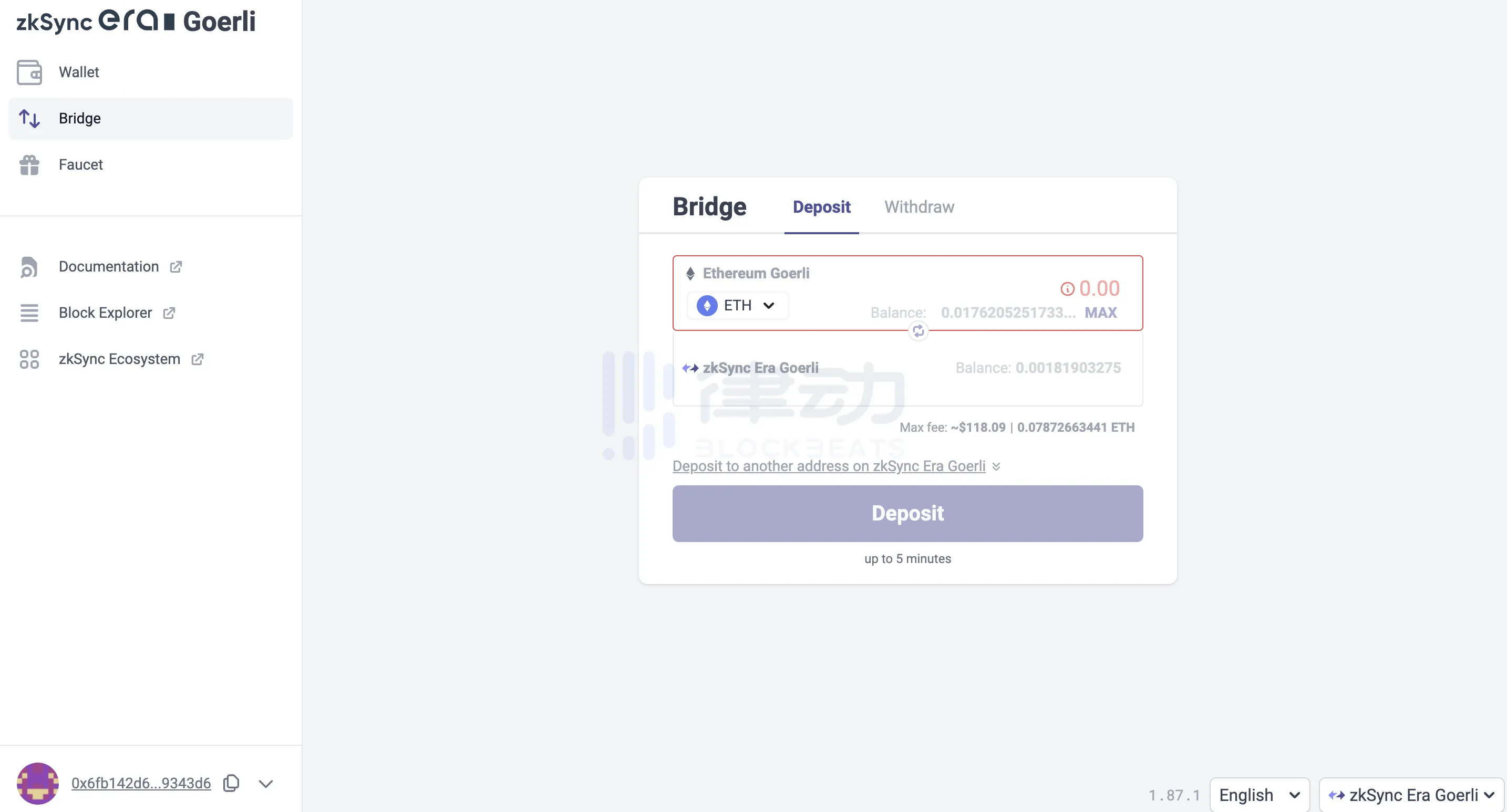The height and width of the screenshot is (812, 1507).
Task: Click the Faucet icon in sidebar
Action: (x=29, y=164)
